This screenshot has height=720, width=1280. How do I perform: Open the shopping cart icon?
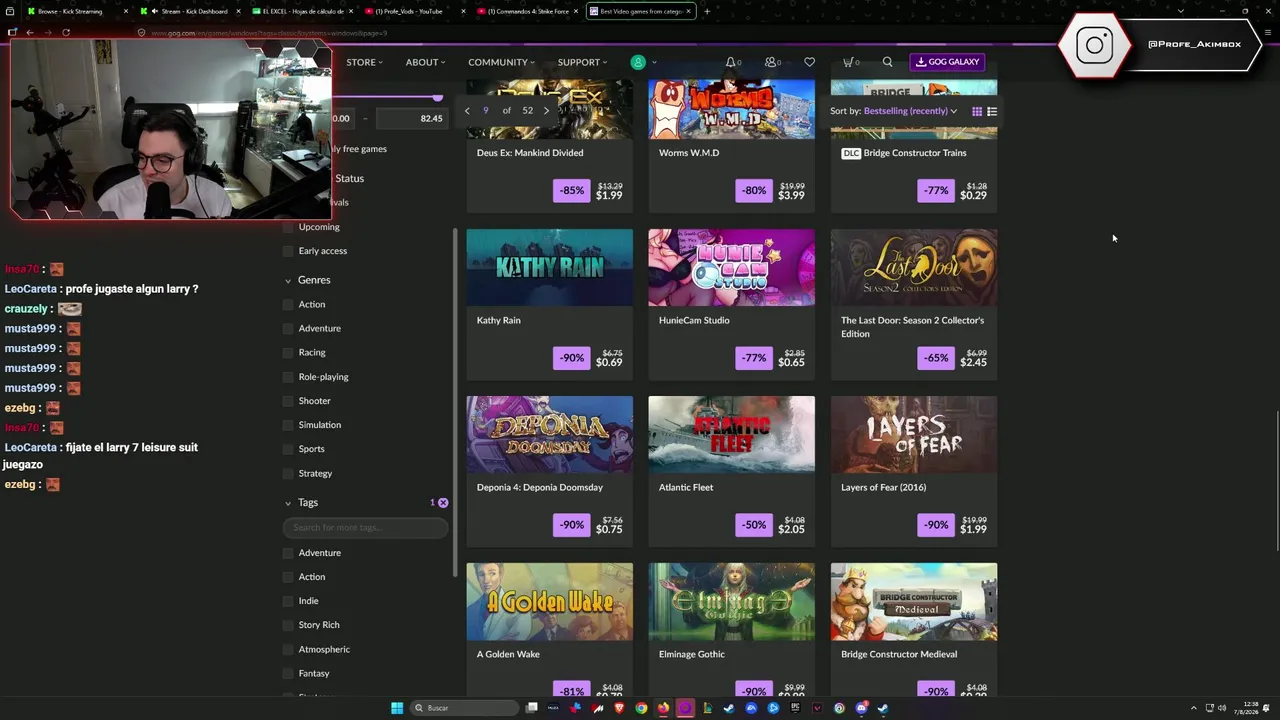(848, 62)
